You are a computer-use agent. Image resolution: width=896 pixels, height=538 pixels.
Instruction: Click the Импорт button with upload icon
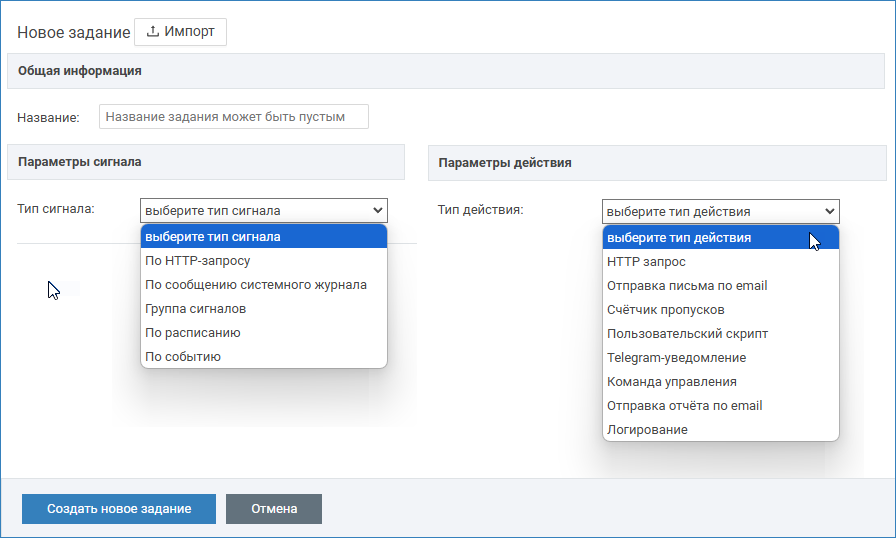pos(180,32)
